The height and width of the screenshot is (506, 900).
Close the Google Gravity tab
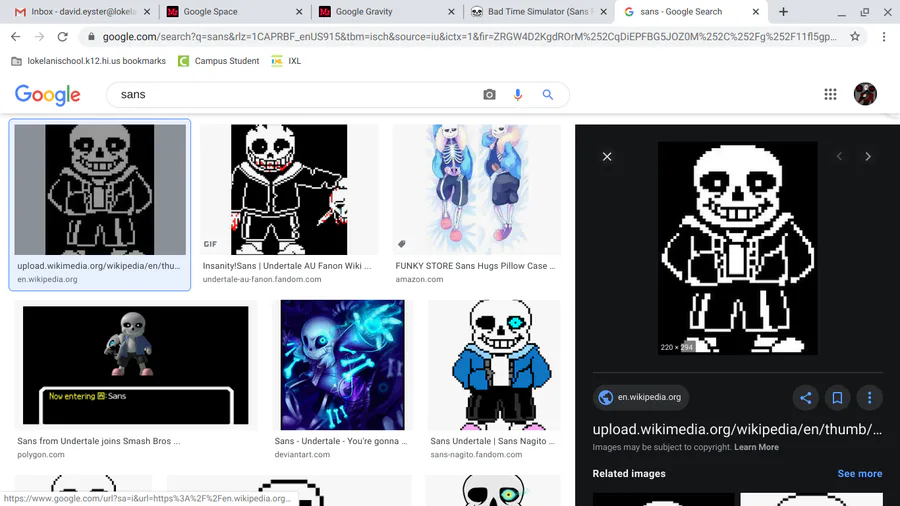451,11
